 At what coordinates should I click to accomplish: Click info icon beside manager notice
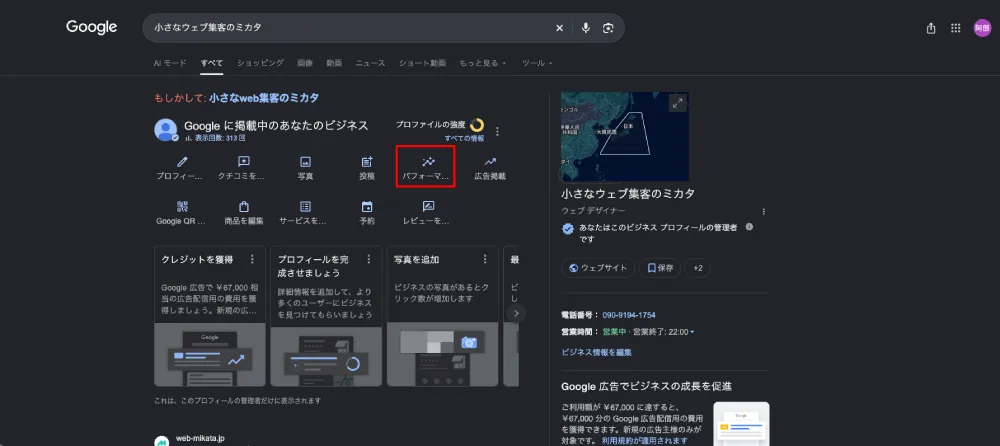[x=749, y=227]
